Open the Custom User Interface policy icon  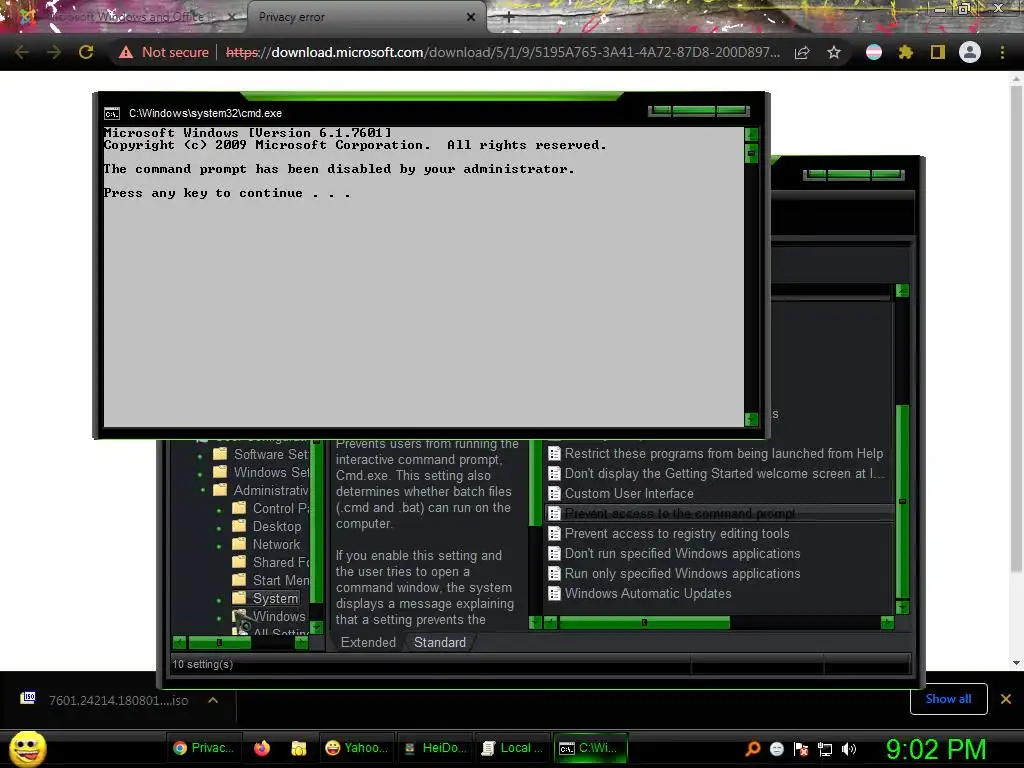coord(554,494)
